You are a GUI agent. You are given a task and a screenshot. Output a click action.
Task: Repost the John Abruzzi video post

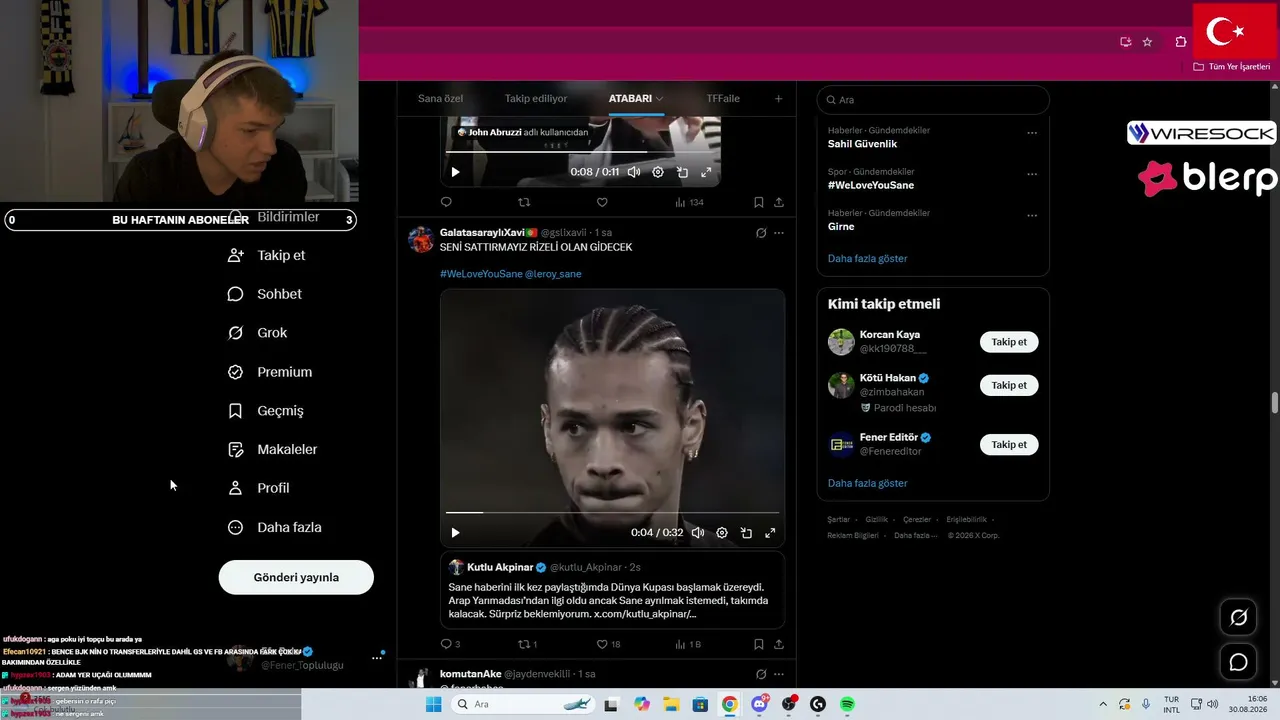(x=523, y=202)
